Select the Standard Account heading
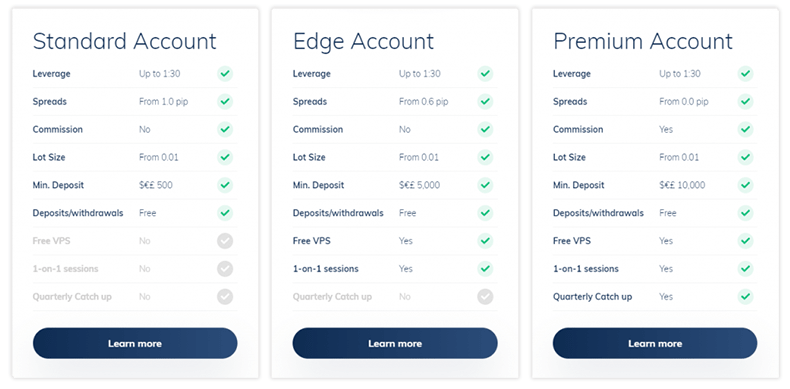 pyautogui.click(x=124, y=41)
